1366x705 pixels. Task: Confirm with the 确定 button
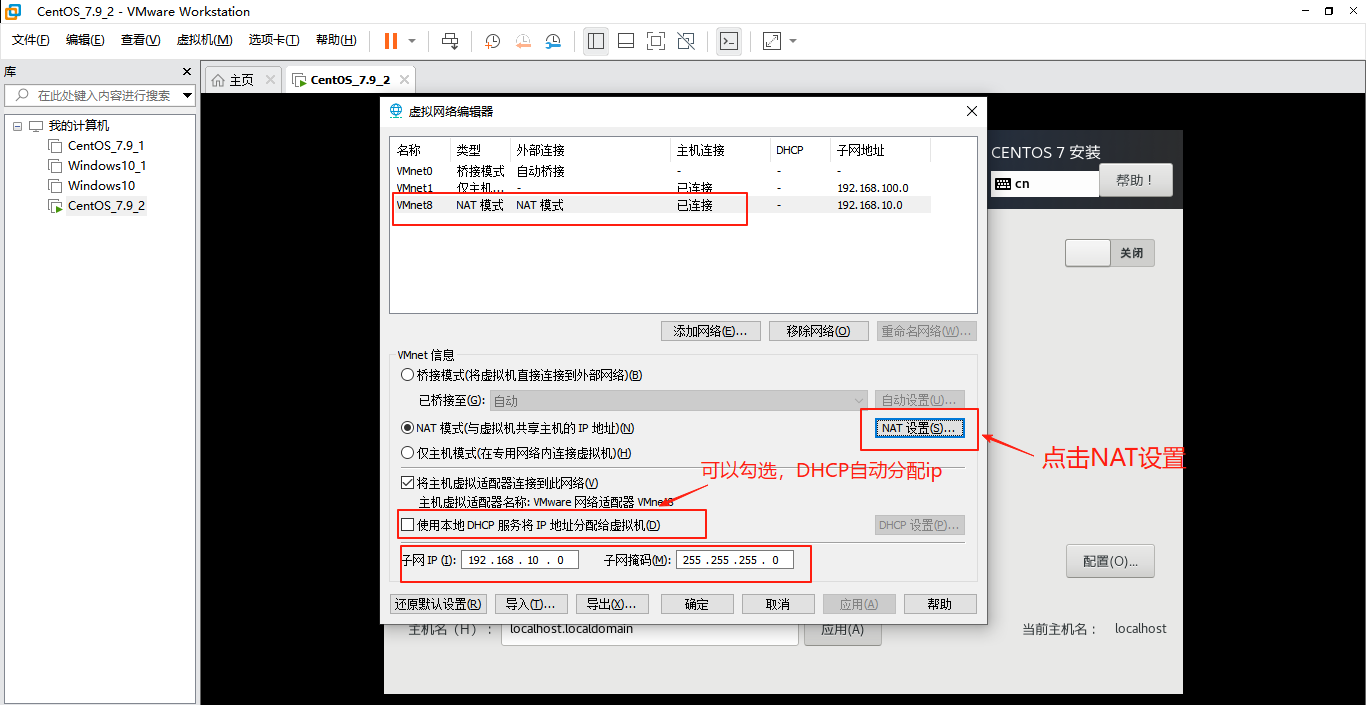click(697, 604)
